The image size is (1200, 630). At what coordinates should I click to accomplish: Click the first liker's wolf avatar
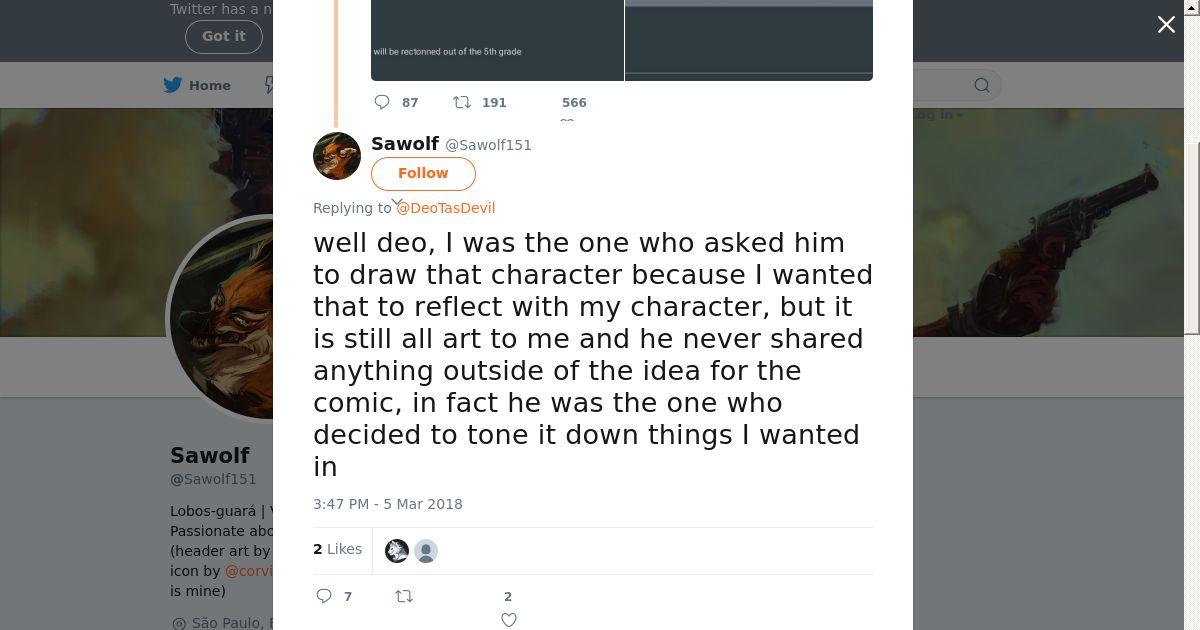[x=397, y=551]
